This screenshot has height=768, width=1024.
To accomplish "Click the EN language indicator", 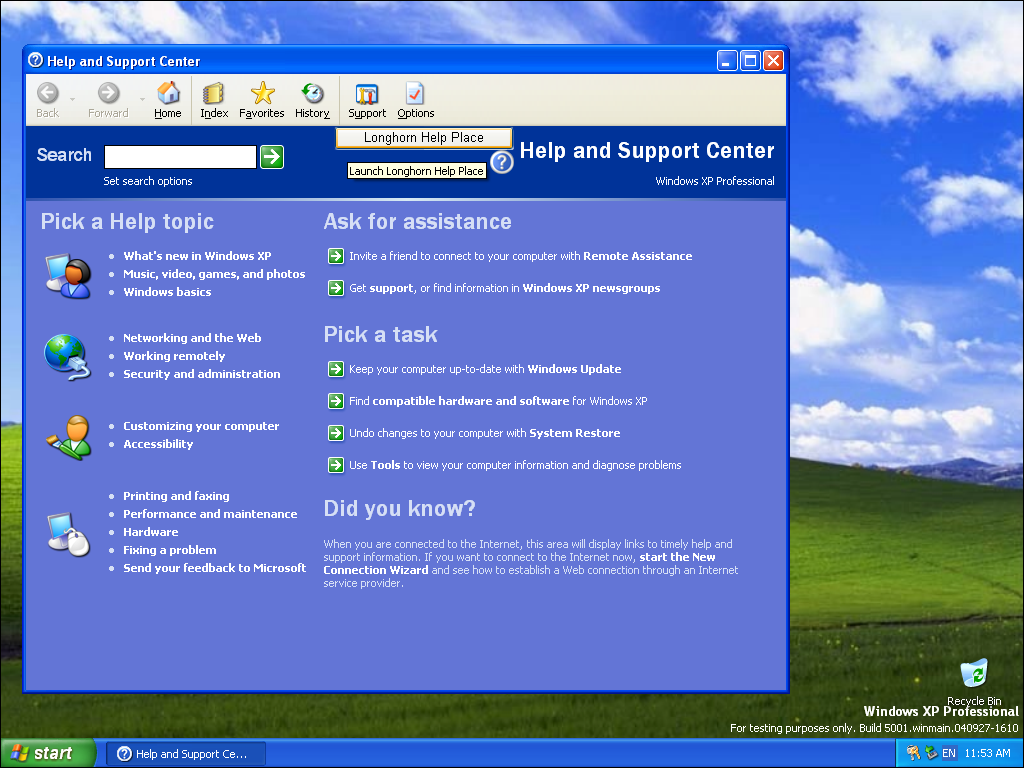I will point(949,753).
